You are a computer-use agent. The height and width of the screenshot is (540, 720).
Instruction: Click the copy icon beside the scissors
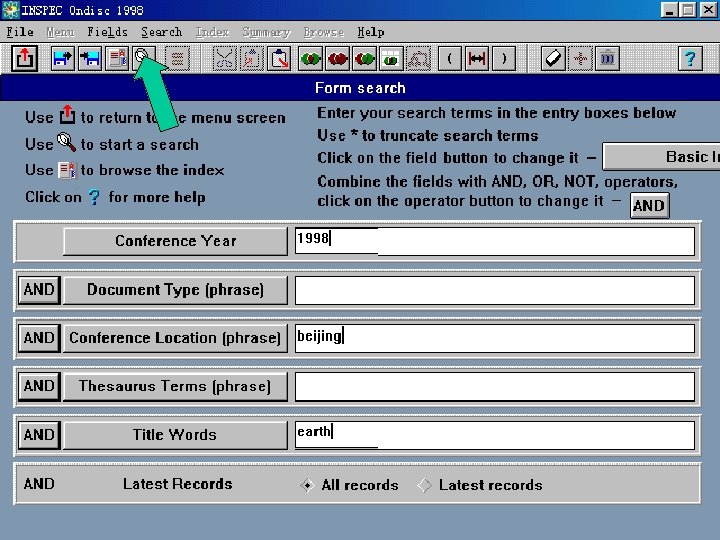[x=252, y=58]
